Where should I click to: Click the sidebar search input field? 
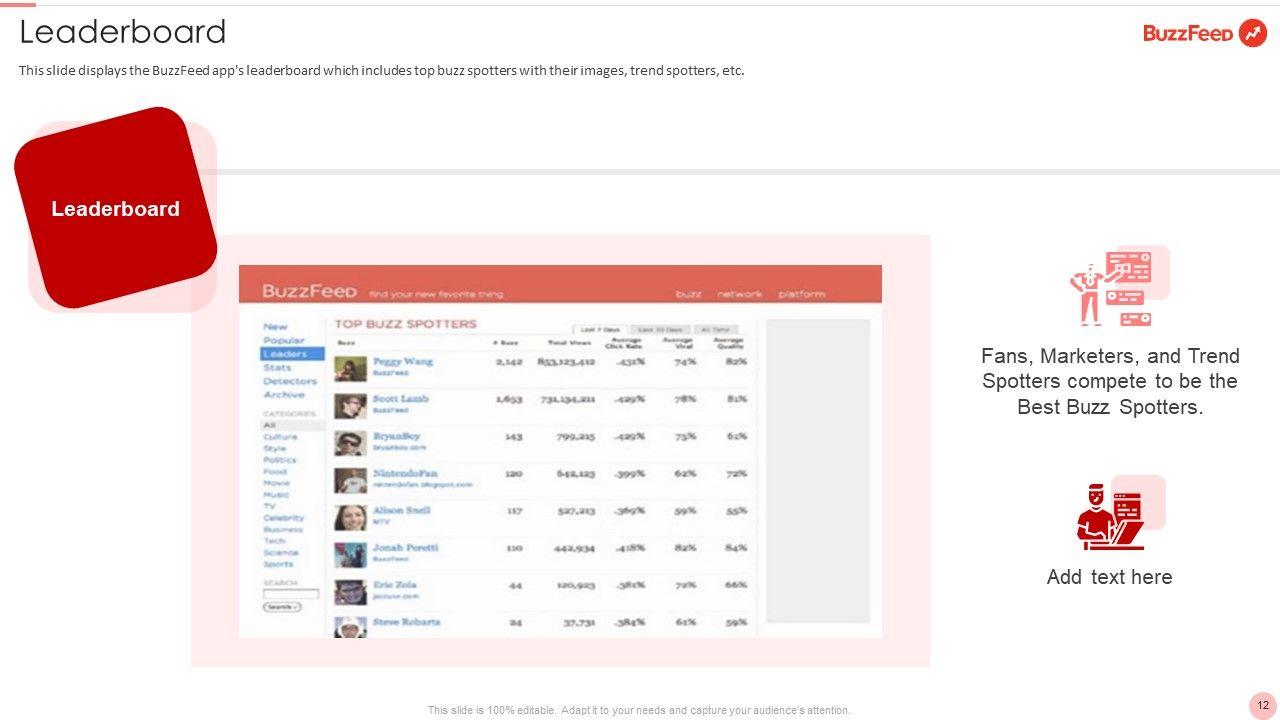click(x=291, y=594)
